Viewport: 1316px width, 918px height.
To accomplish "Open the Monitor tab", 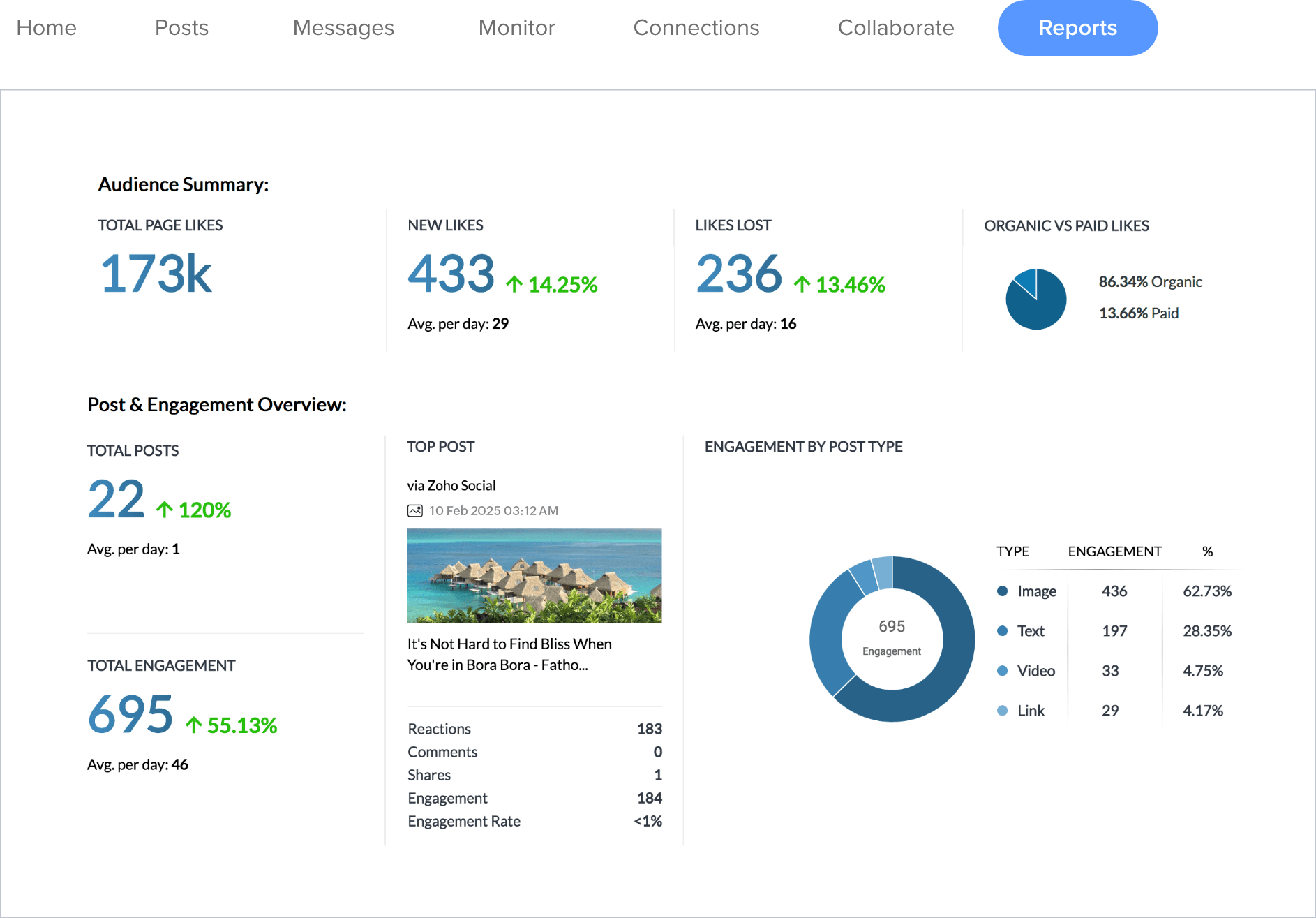I will pos(516,28).
